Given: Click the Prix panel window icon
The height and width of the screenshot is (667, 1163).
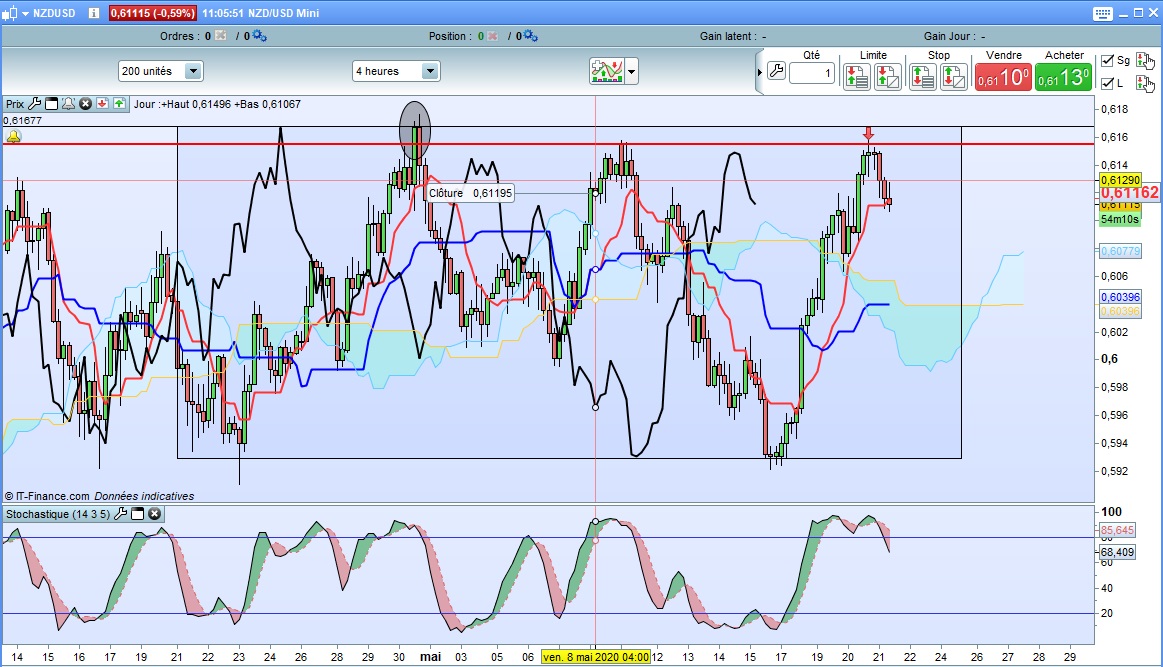Looking at the screenshot, I should click(52, 104).
